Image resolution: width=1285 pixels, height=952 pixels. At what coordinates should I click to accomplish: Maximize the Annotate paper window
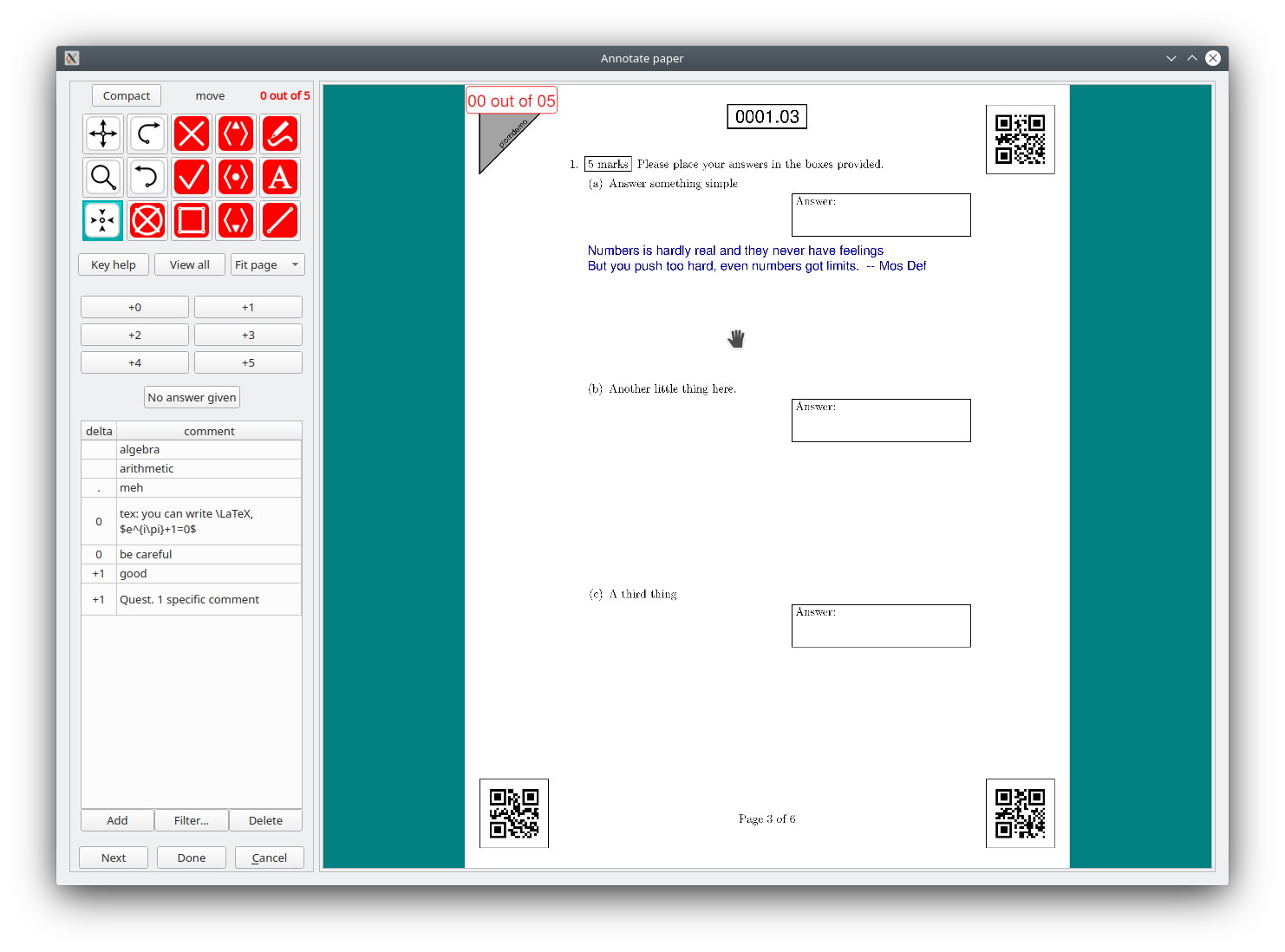(1192, 58)
